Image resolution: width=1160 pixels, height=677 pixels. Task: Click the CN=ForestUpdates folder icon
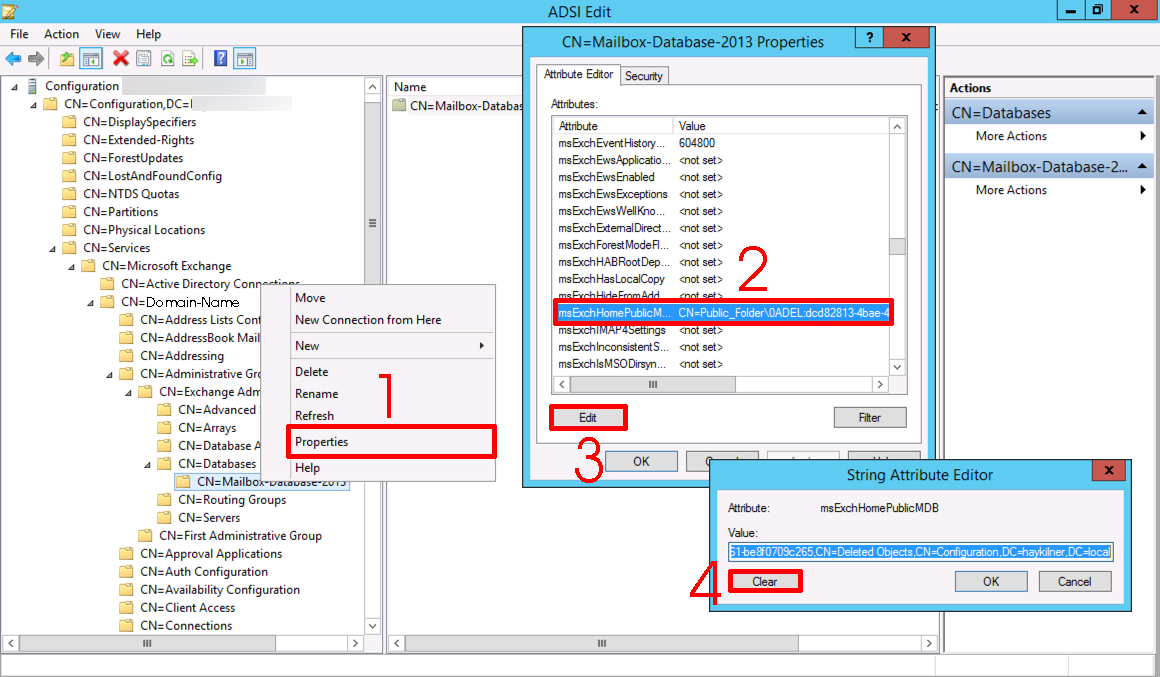point(70,158)
